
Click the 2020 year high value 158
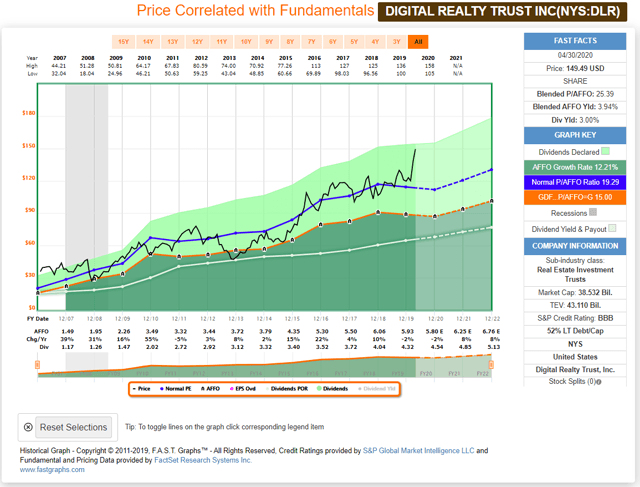429,66
